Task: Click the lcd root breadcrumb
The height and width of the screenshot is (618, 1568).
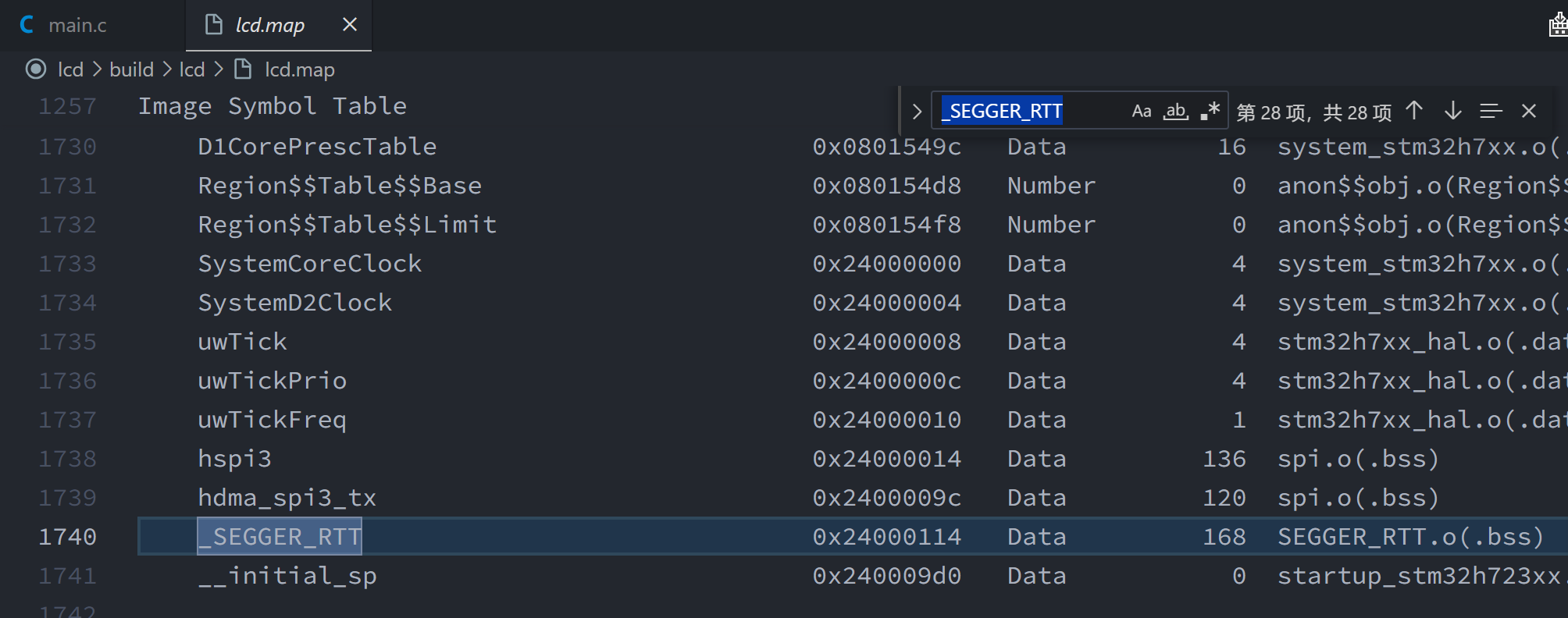Action: [x=70, y=69]
